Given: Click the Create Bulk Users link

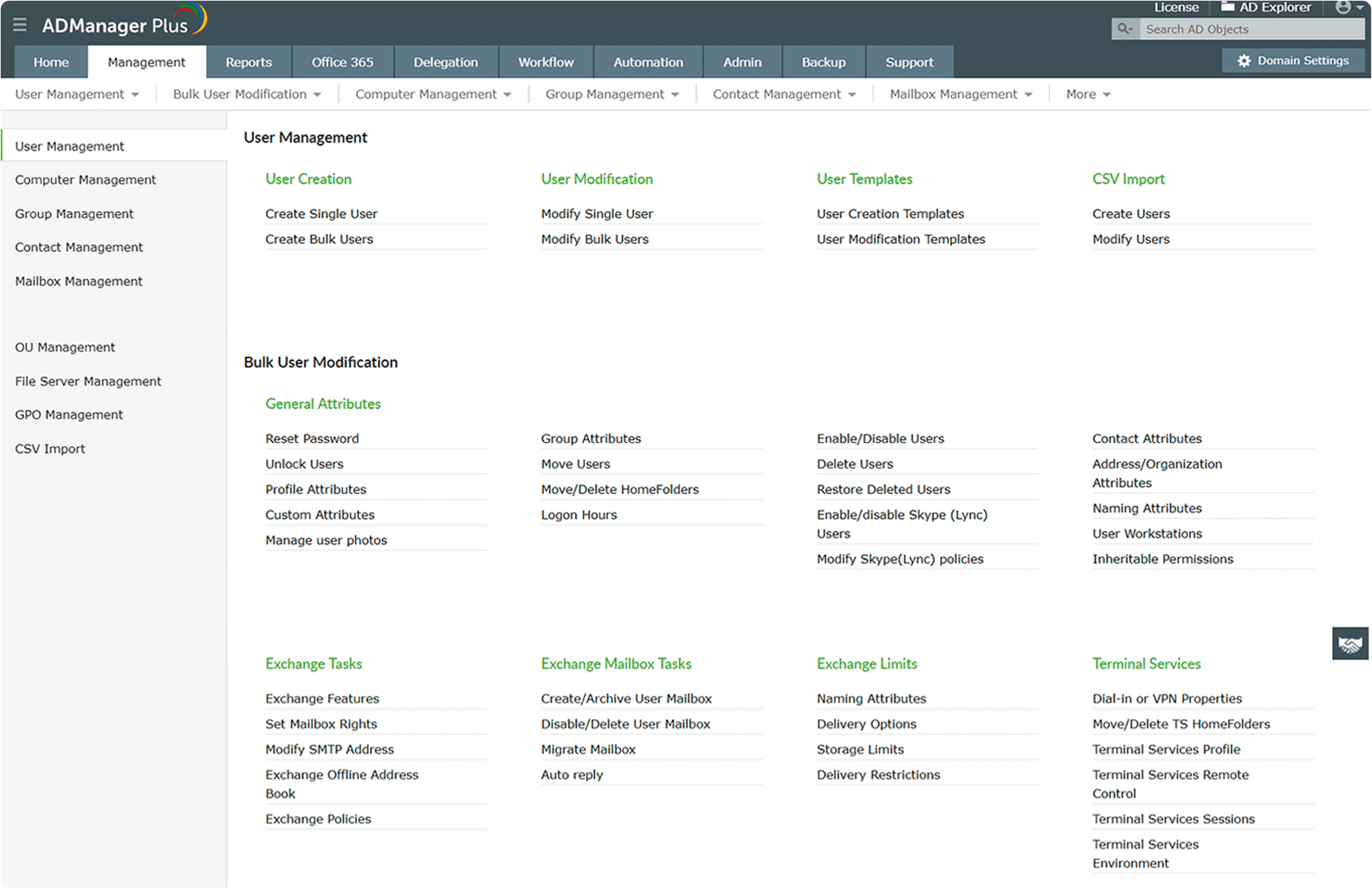Looking at the screenshot, I should click(x=320, y=239).
